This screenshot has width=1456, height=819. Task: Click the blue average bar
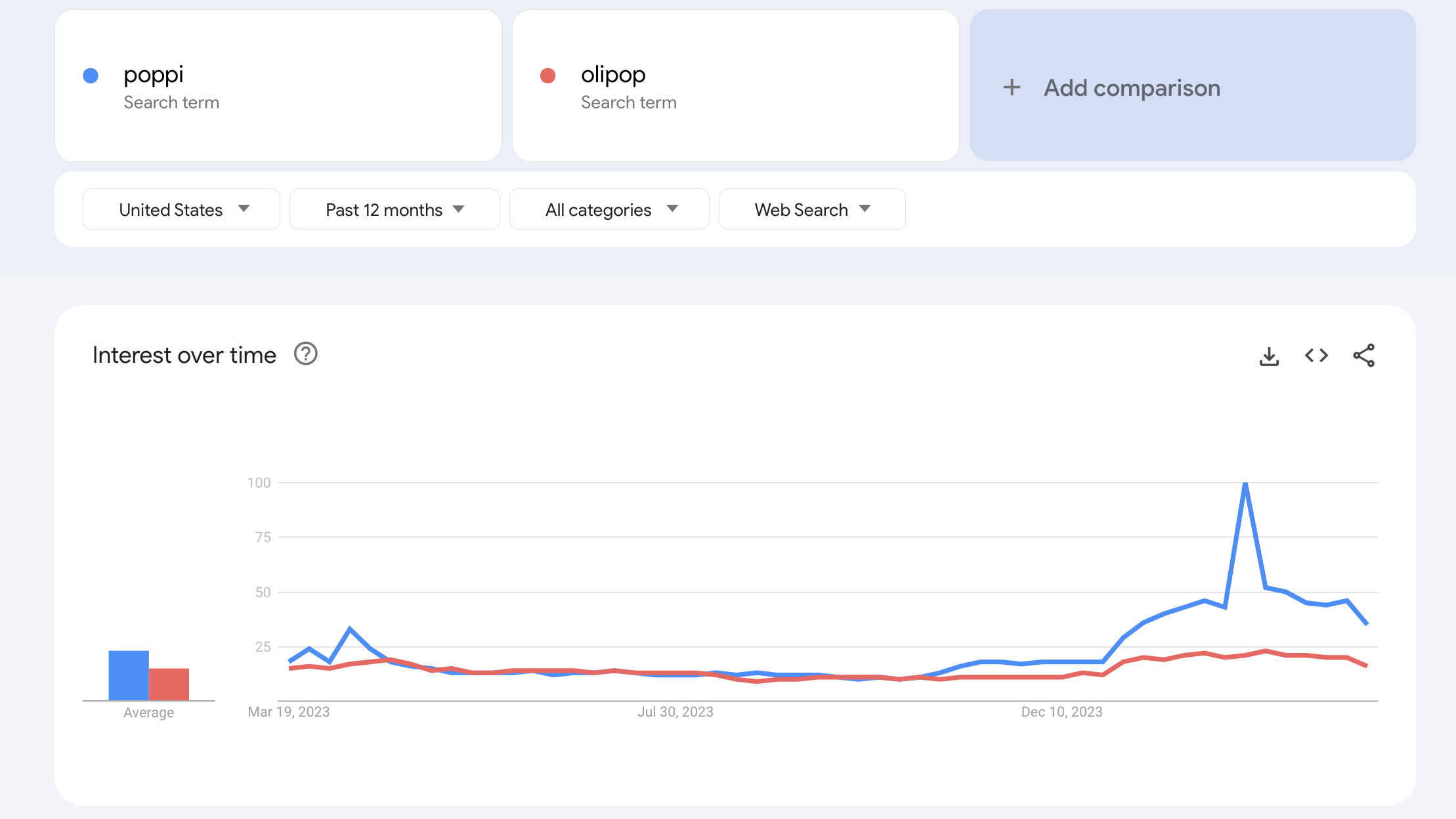[x=129, y=675]
